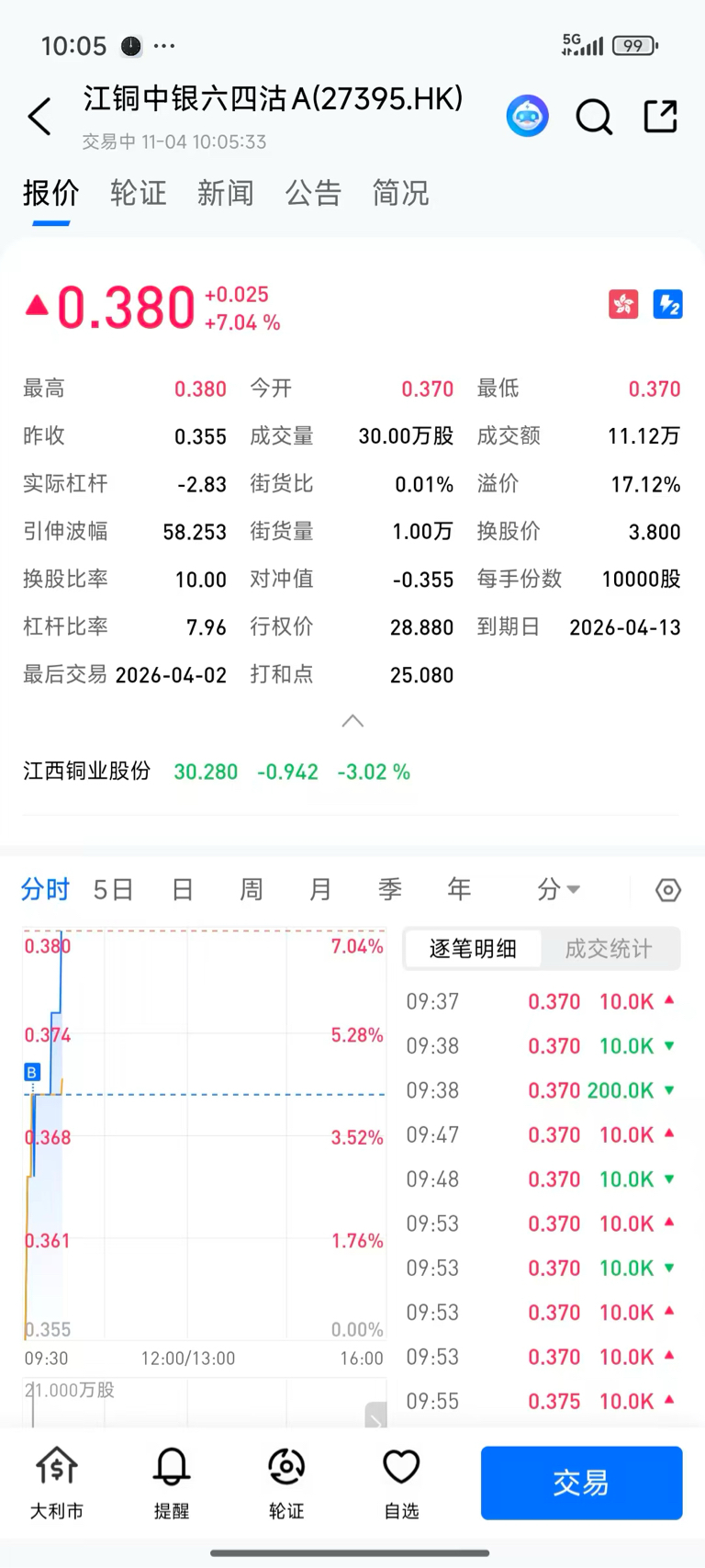Select 周 chart period
The image size is (705, 1568).
point(252,889)
